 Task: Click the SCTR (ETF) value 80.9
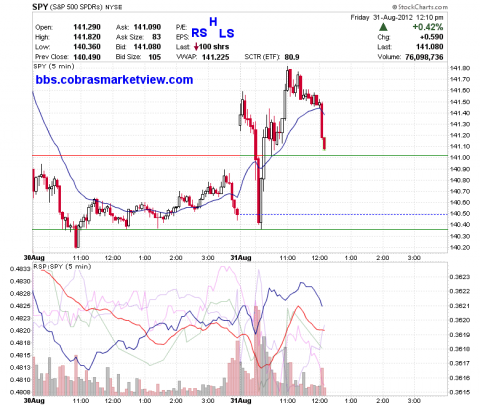pos(292,57)
